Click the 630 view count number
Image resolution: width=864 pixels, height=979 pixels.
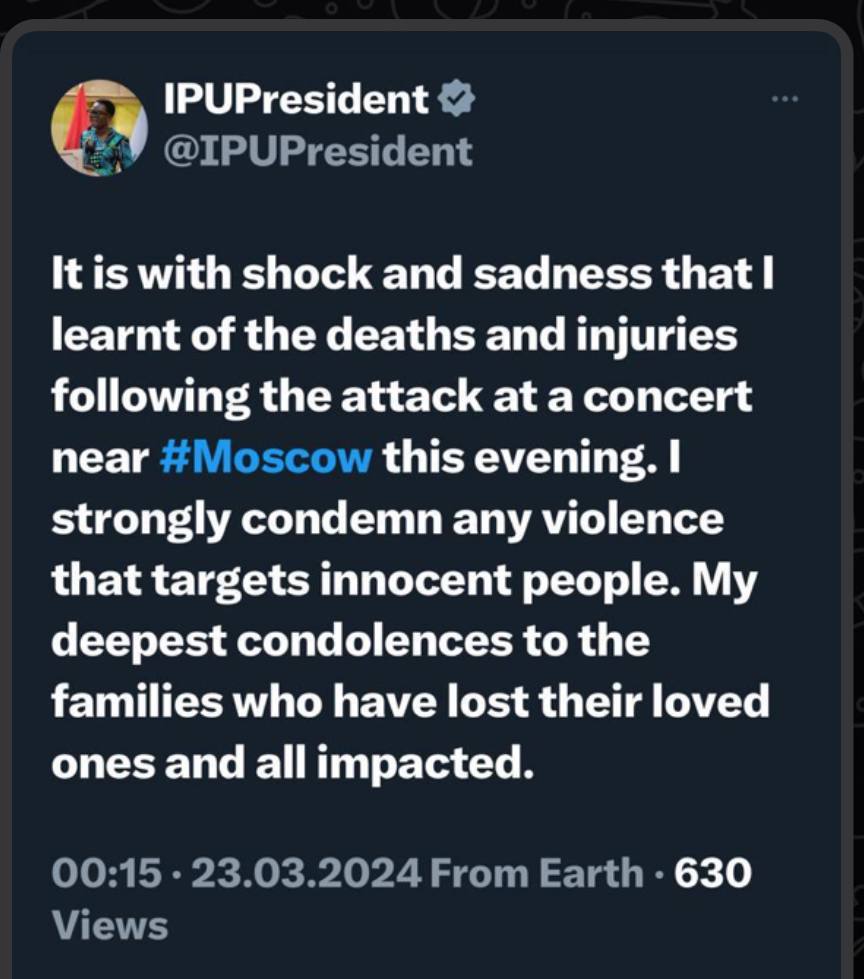coord(712,873)
